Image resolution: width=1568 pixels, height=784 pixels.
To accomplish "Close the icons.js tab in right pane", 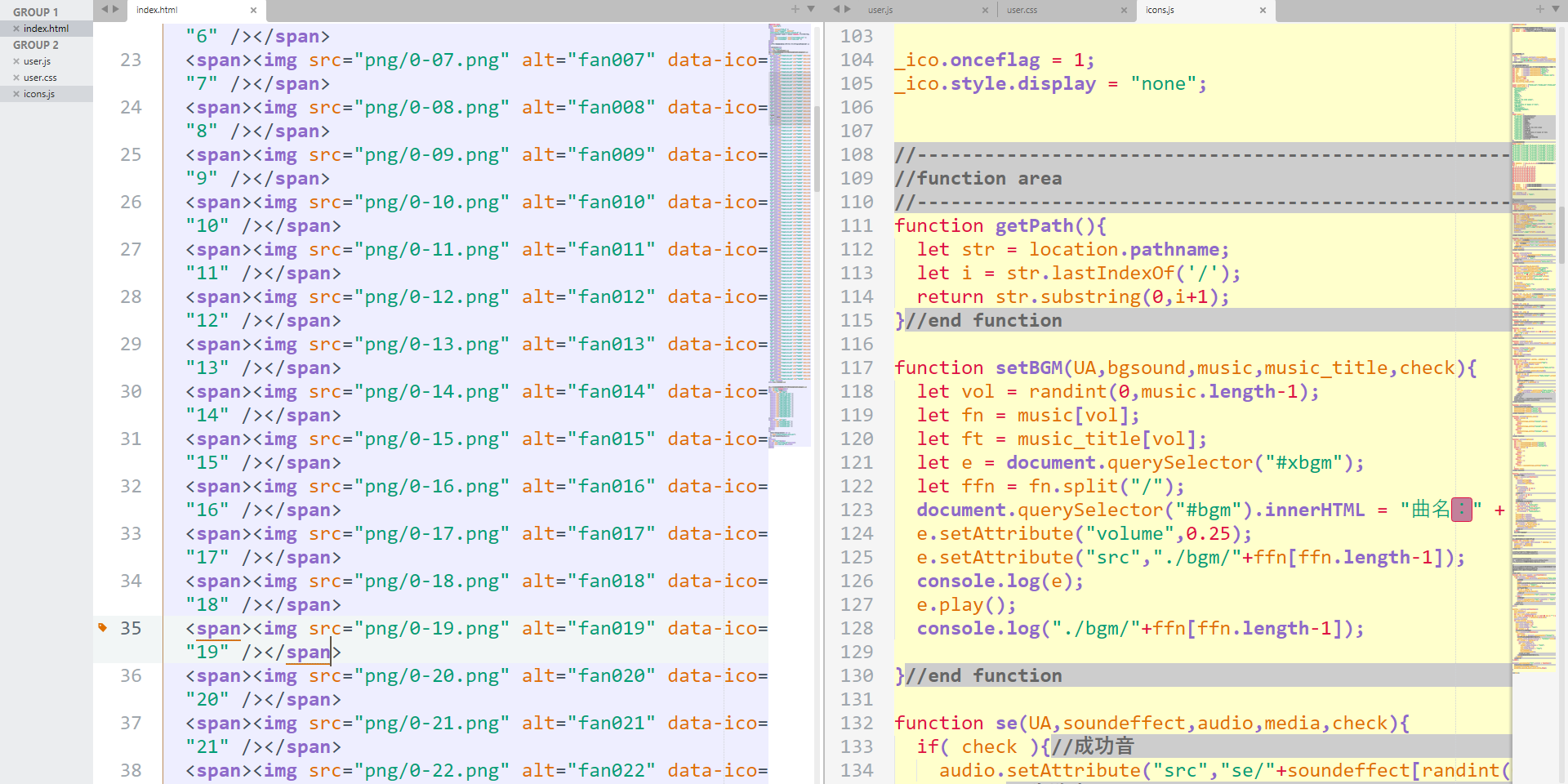I will (x=1263, y=11).
